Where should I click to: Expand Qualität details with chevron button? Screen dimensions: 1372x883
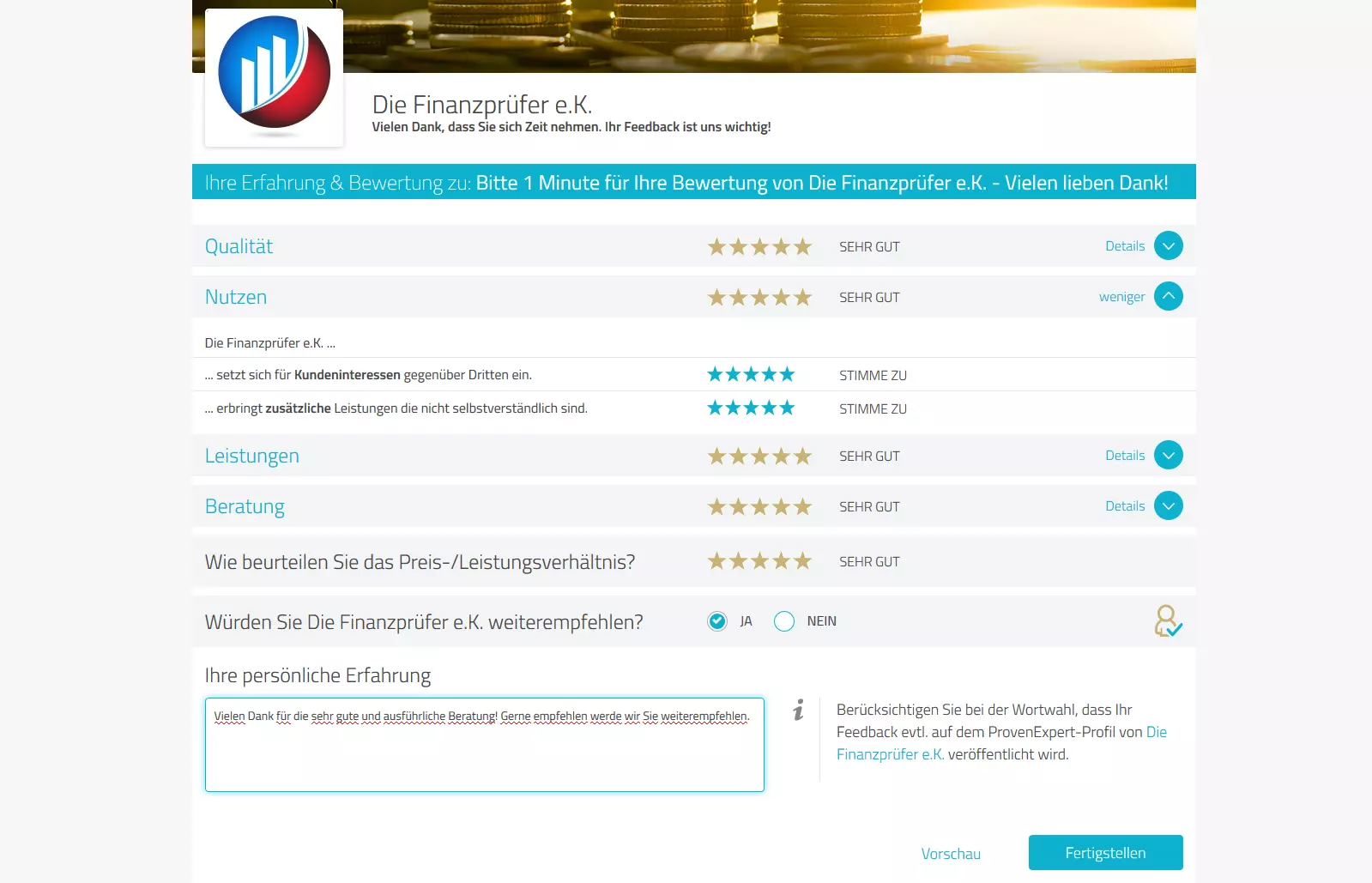coord(1168,246)
